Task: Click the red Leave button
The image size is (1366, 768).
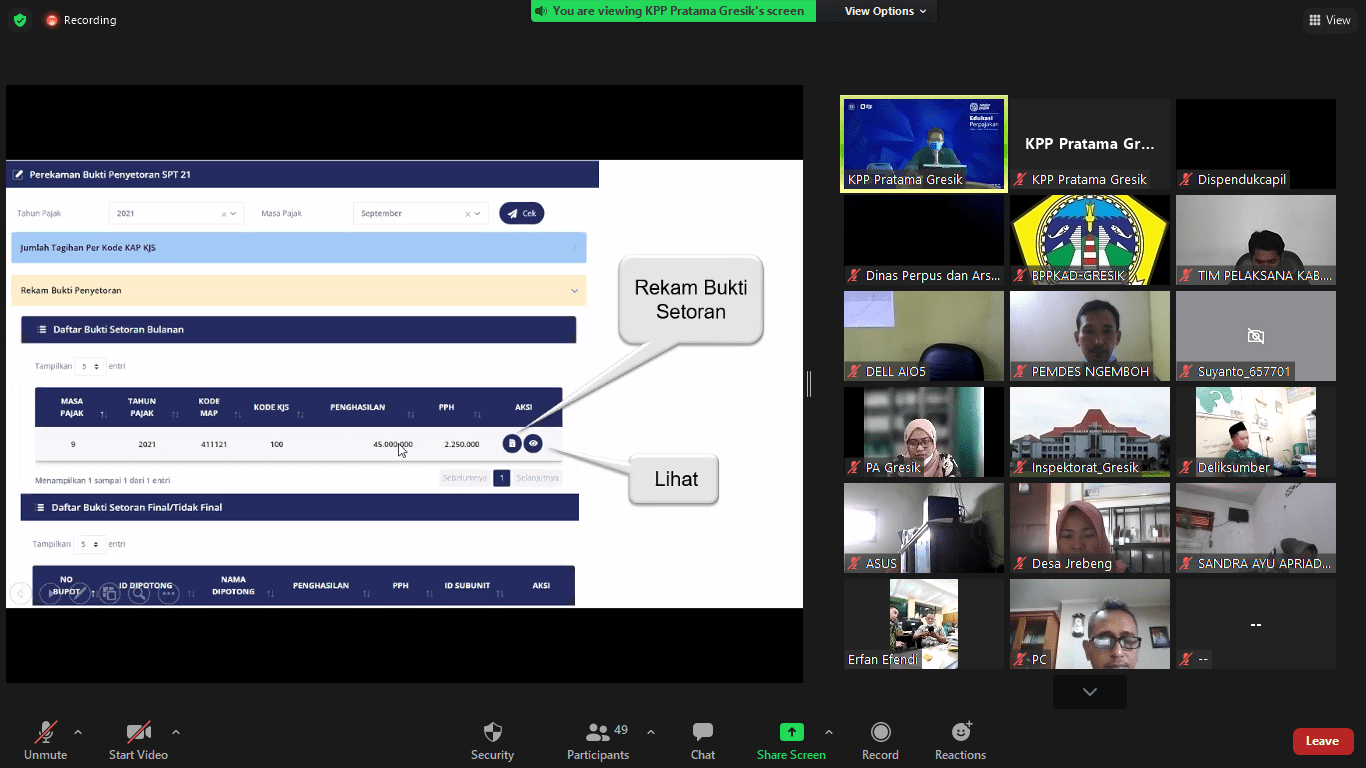Action: click(1322, 741)
